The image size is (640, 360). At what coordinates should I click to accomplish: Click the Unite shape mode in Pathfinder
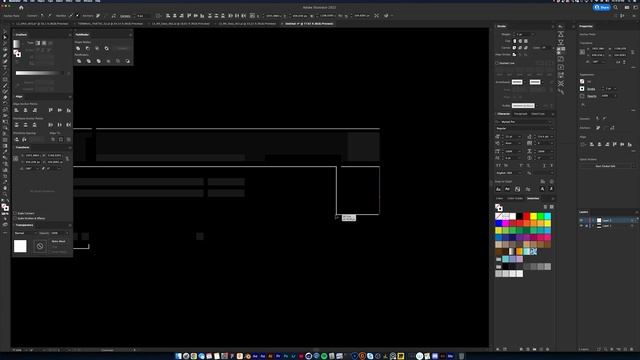point(78,48)
